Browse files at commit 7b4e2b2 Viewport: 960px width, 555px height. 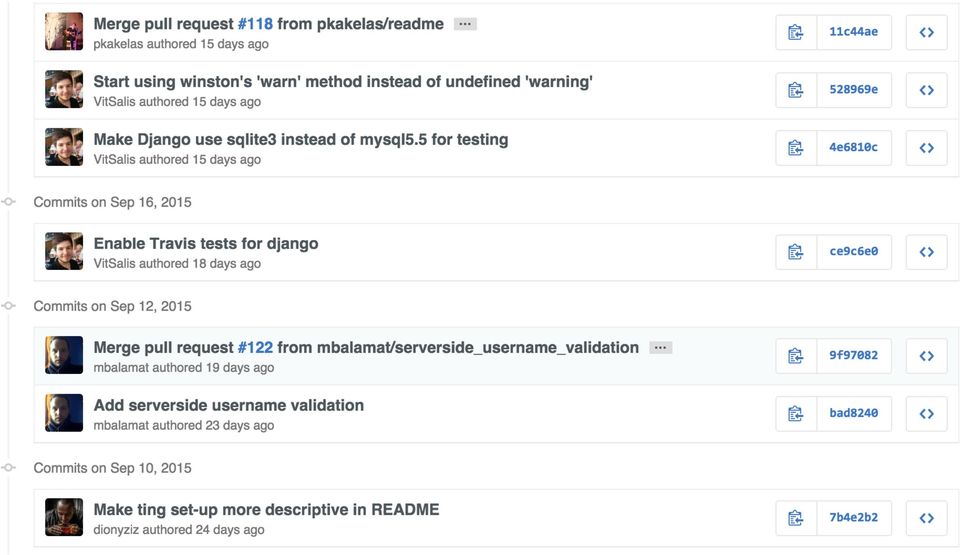926,518
